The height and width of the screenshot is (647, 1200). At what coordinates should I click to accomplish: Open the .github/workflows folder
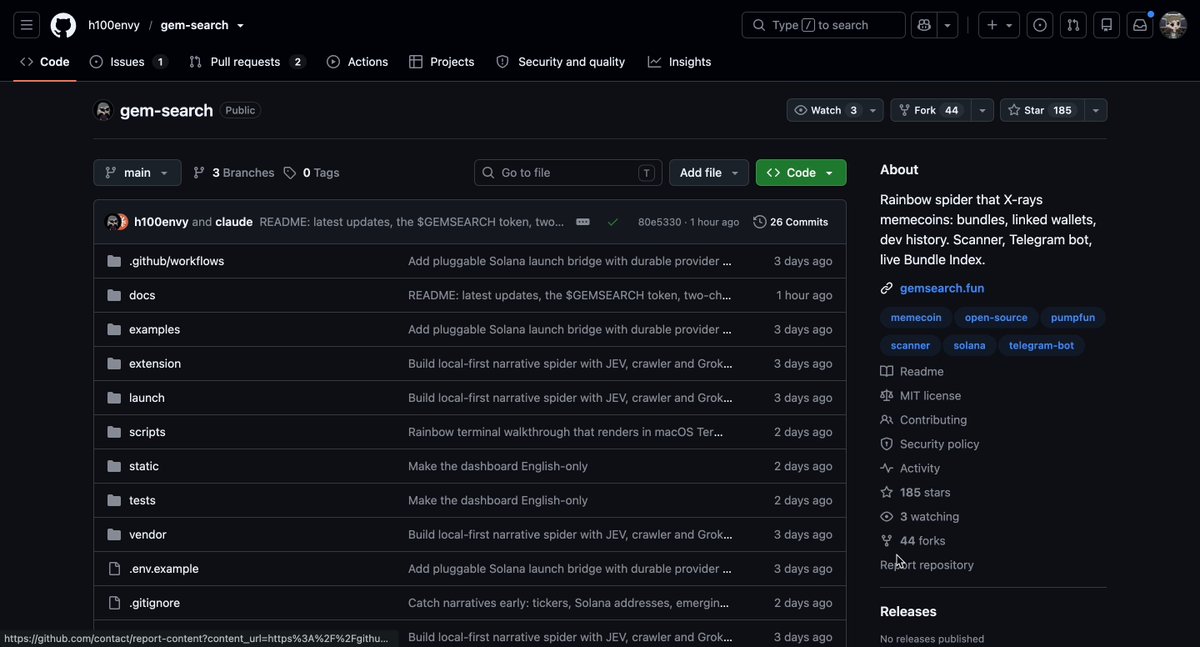(176, 261)
